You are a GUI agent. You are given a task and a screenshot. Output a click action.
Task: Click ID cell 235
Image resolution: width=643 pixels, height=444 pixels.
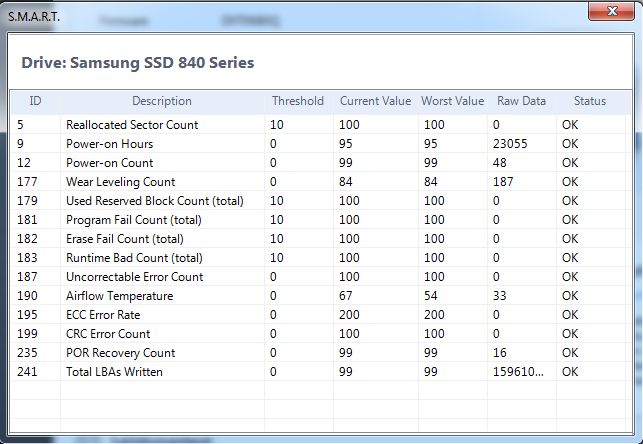click(x=27, y=353)
